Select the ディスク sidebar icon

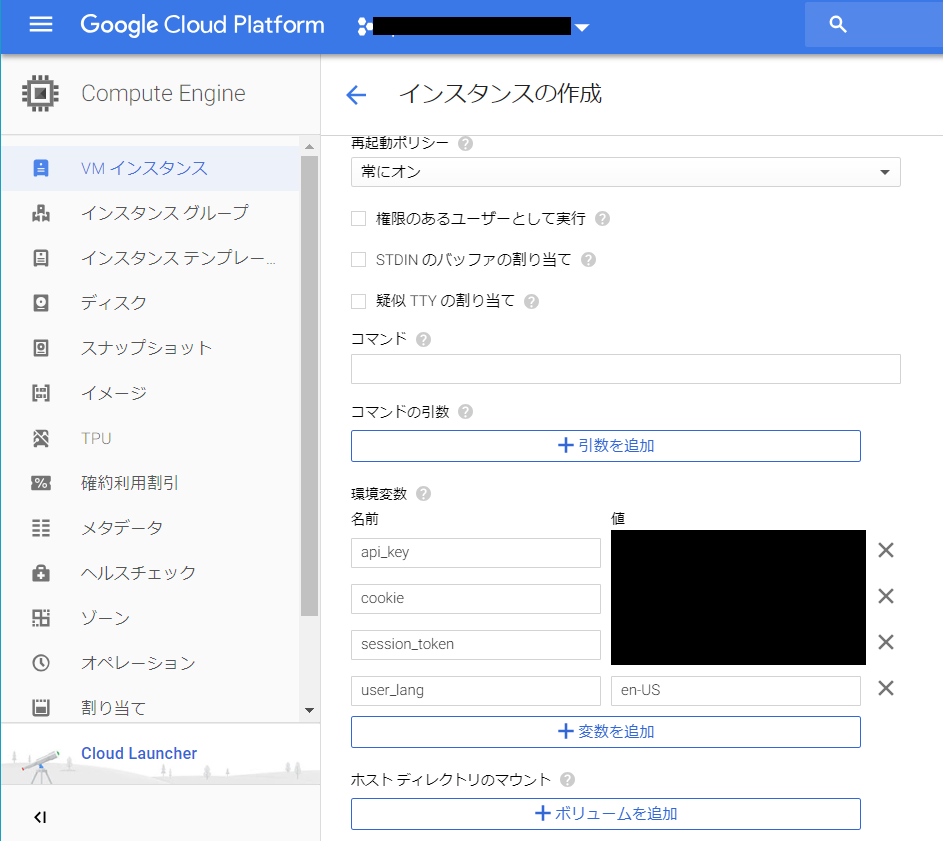(x=40, y=302)
